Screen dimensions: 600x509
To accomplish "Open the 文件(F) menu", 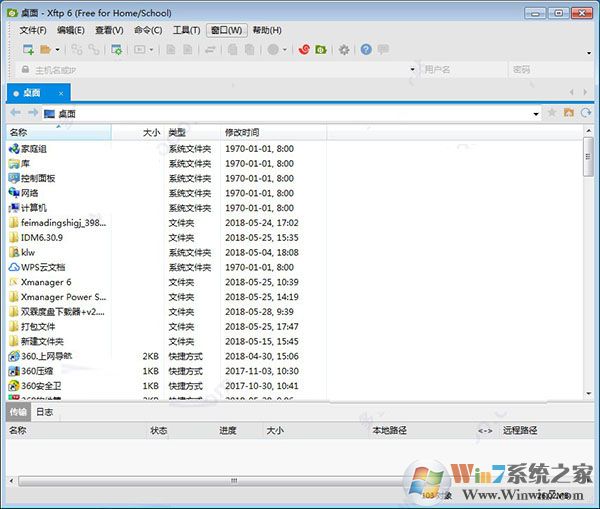I will 33,30.
